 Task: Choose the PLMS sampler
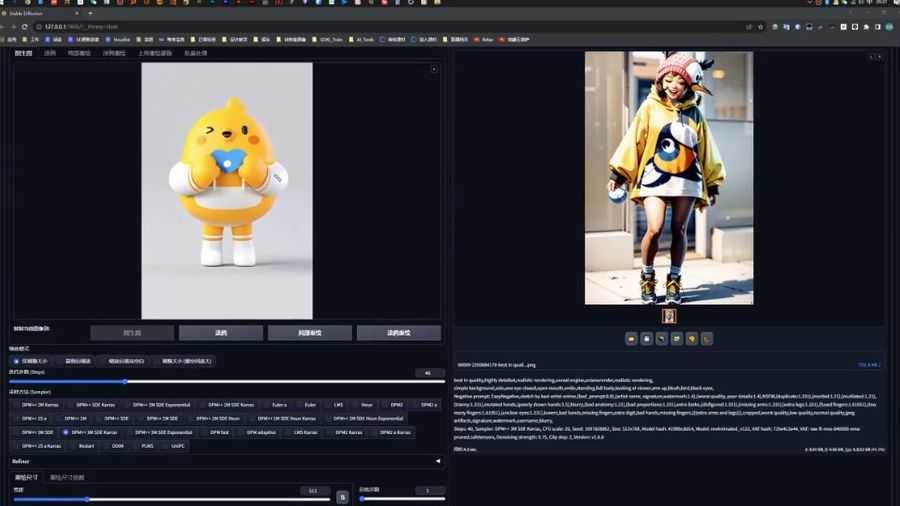[147, 446]
